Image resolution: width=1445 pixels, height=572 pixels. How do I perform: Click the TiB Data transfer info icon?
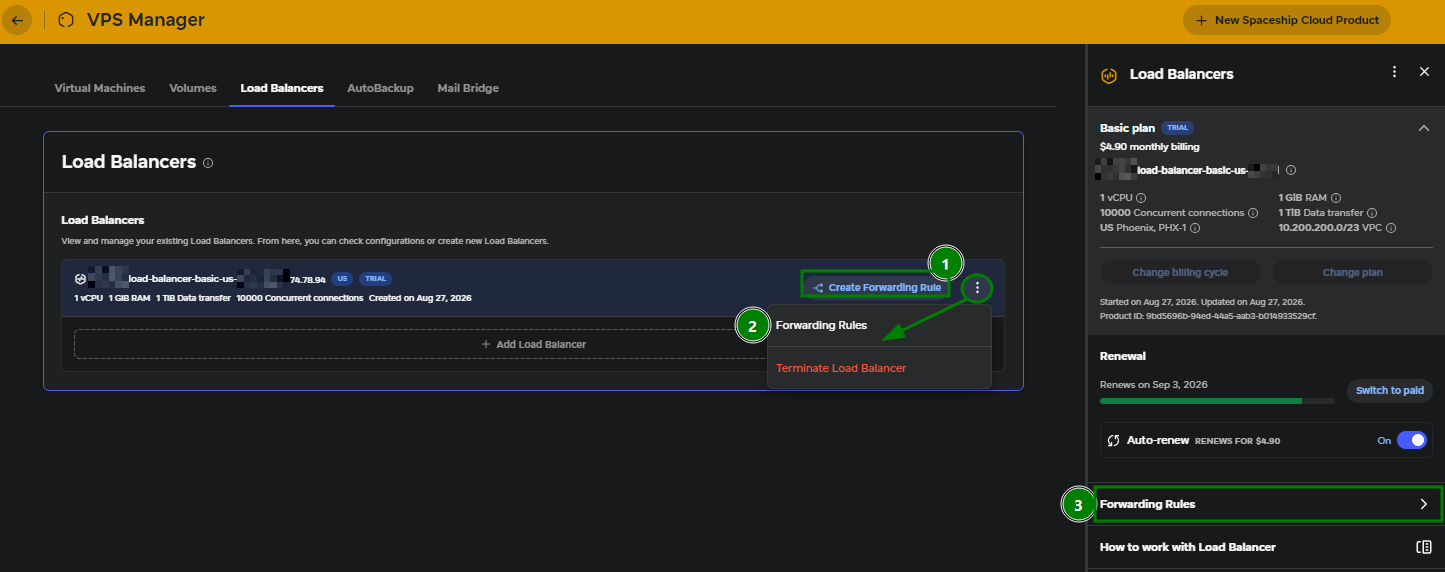[1372, 213]
